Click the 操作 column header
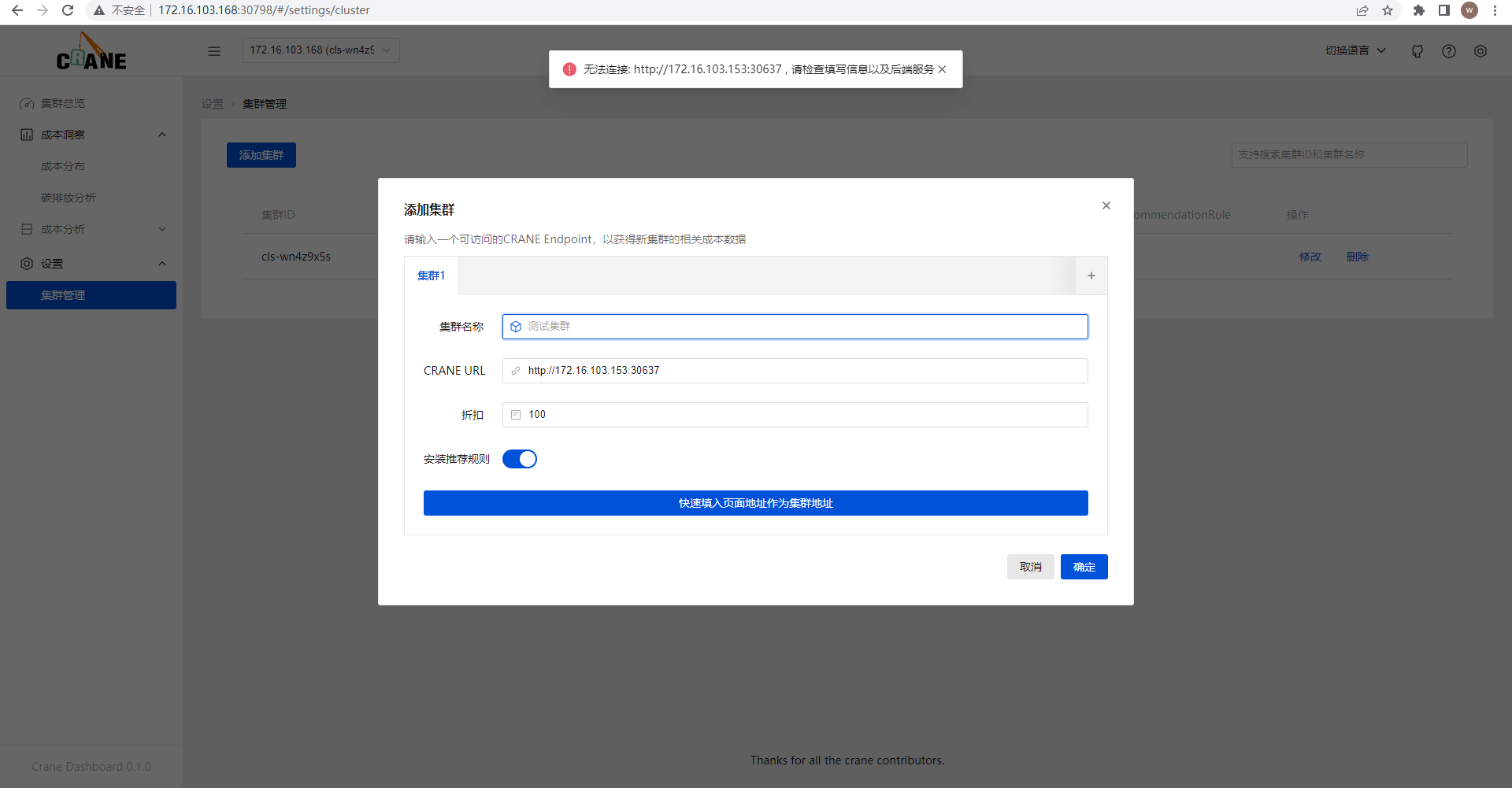The width and height of the screenshot is (1512, 788). pyautogui.click(x=1298, y=215)
